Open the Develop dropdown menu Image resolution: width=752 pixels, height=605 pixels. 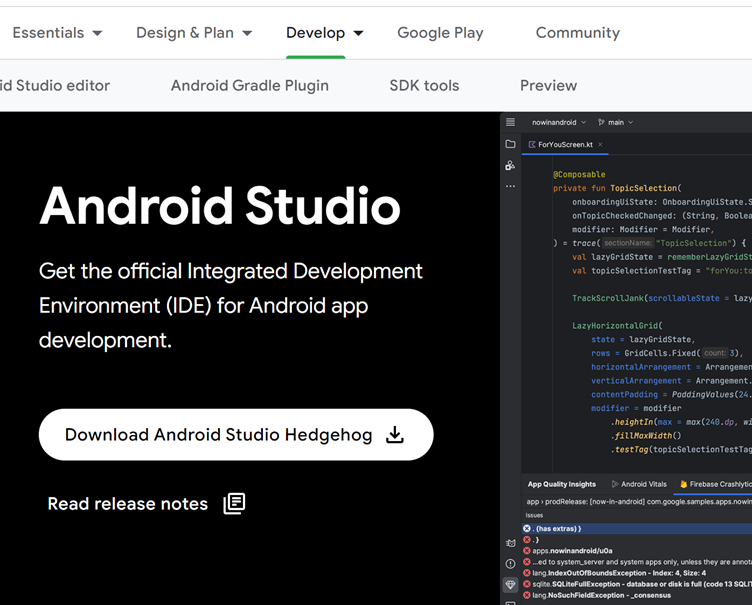coord(324,33)
